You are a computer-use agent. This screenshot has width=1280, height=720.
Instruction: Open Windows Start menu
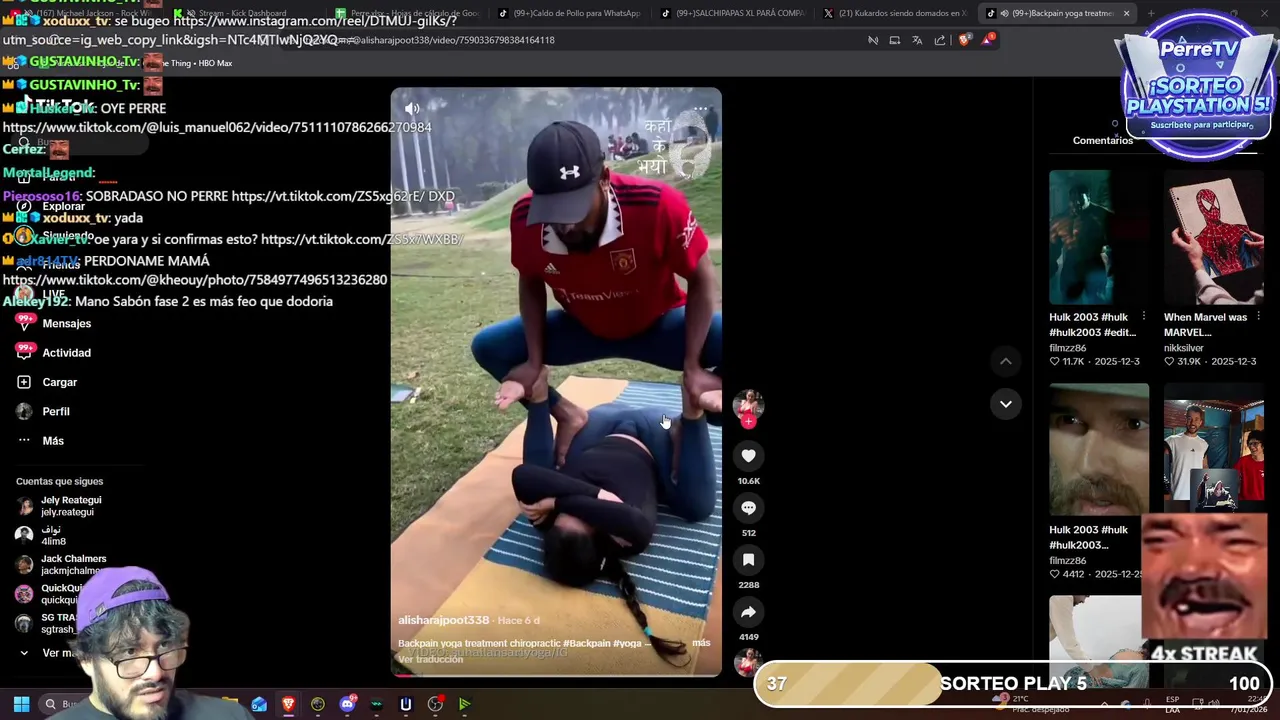21,704
